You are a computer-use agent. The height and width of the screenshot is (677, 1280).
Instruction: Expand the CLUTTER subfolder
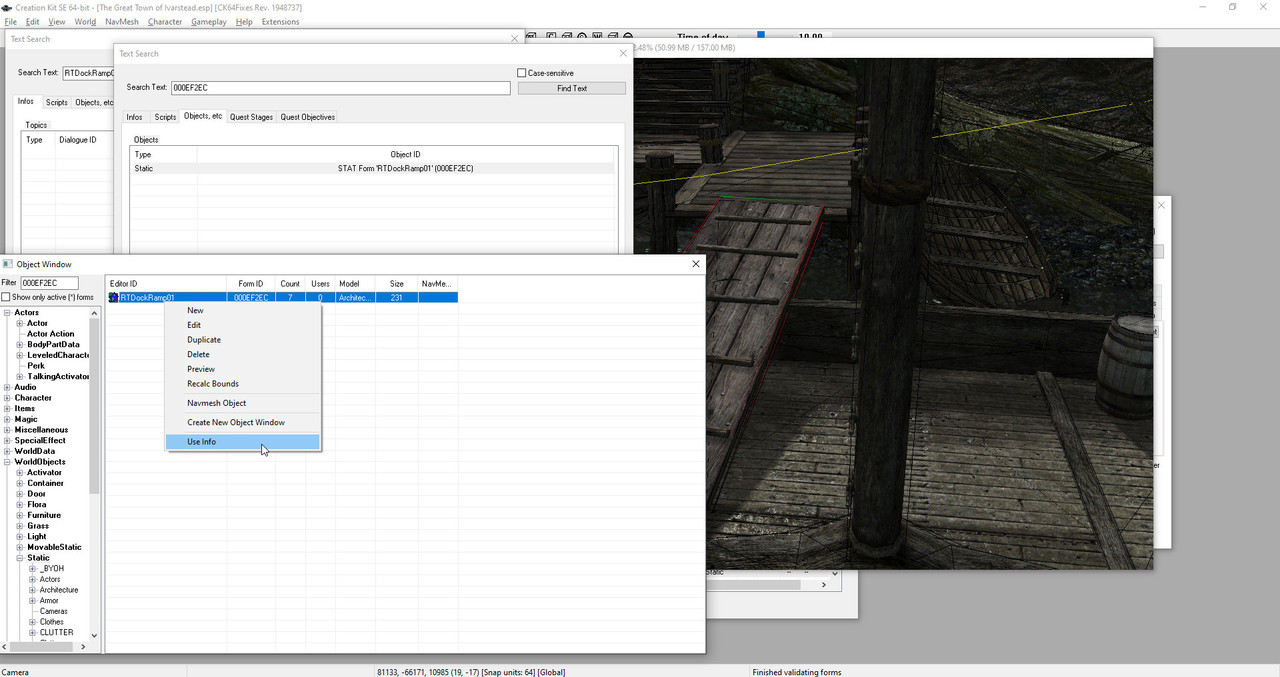pyautogui.click(x=33, y=633)
